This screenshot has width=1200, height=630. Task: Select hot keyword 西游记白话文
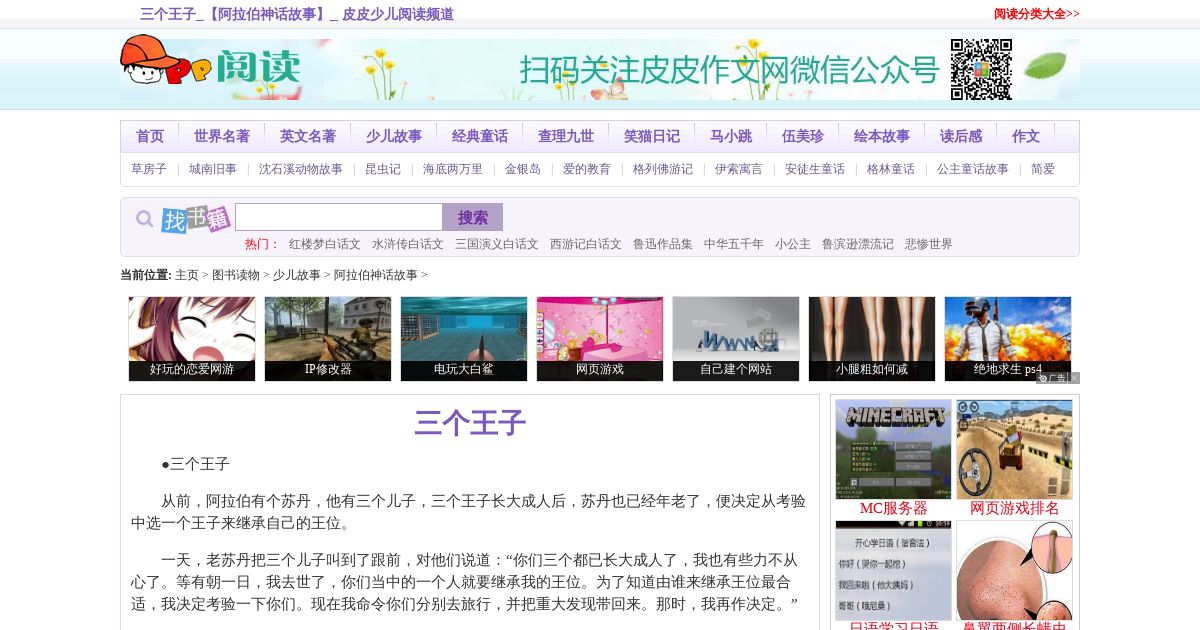point(586,244)
